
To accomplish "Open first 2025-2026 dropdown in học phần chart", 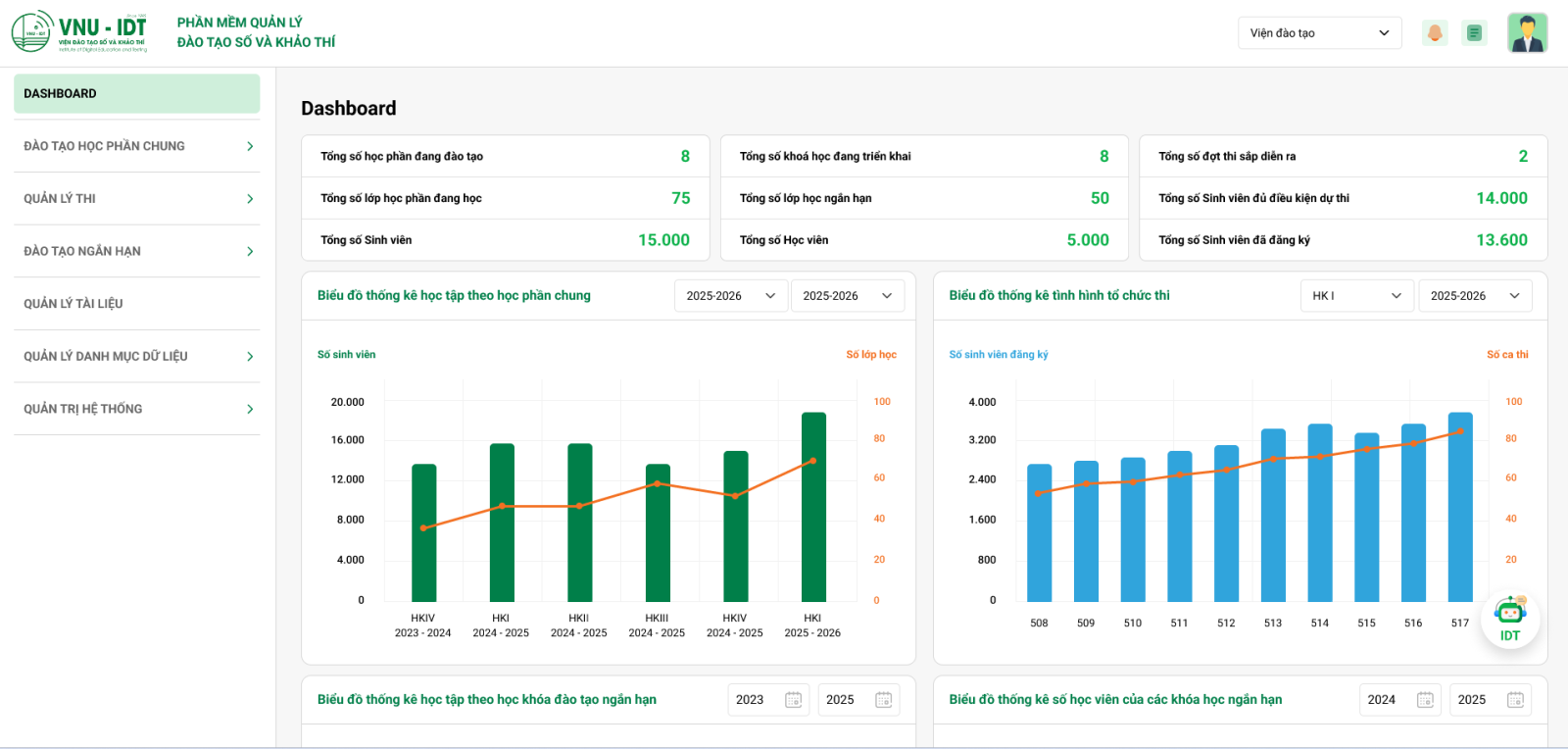I will [x=730, y=296].
